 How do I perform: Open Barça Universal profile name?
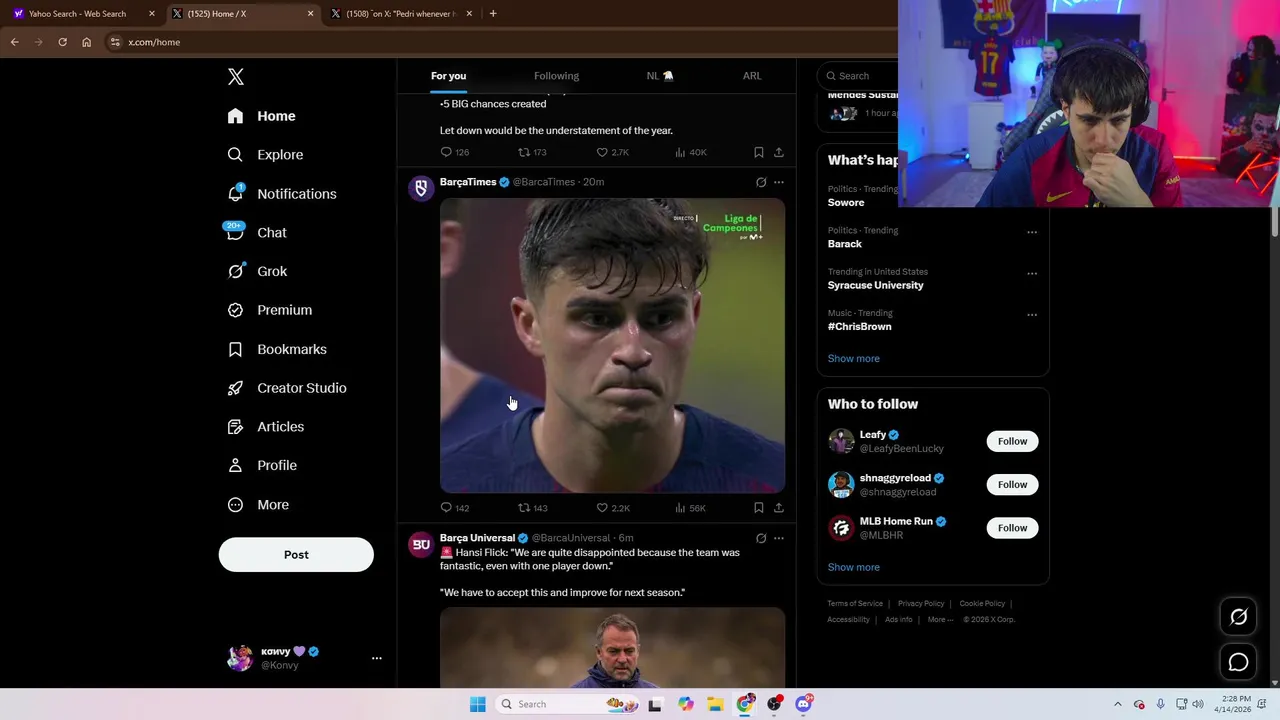pos(477,538)
